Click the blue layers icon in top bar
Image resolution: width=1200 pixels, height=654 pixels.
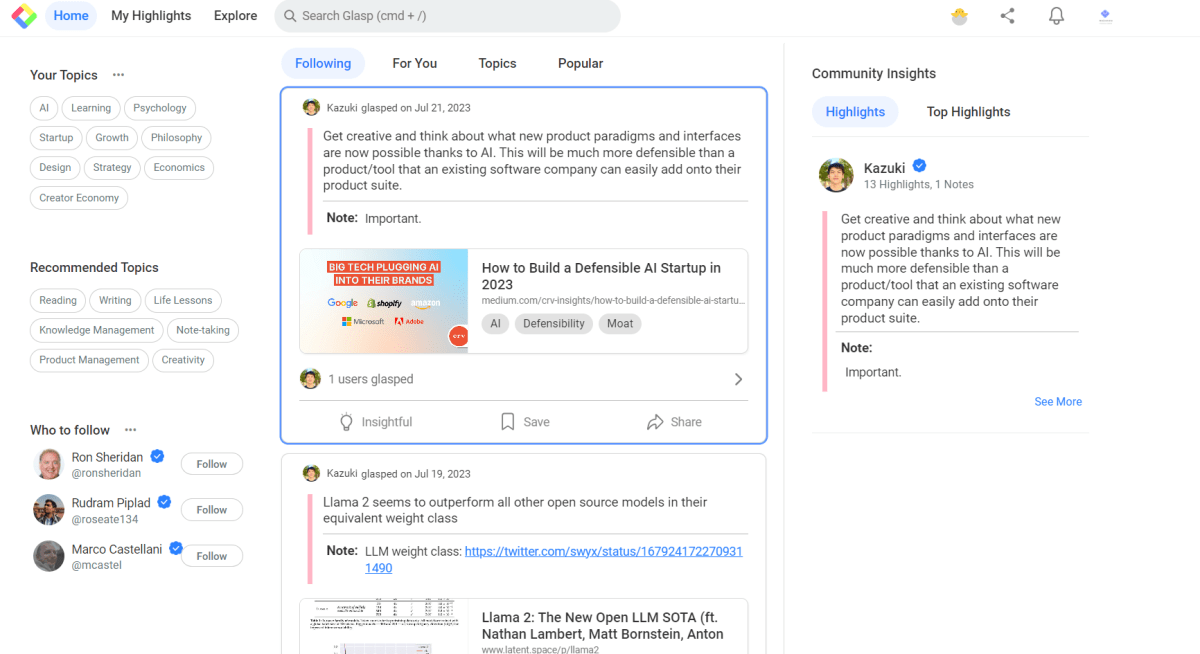pyautogui.click(x=1105, y=16)
